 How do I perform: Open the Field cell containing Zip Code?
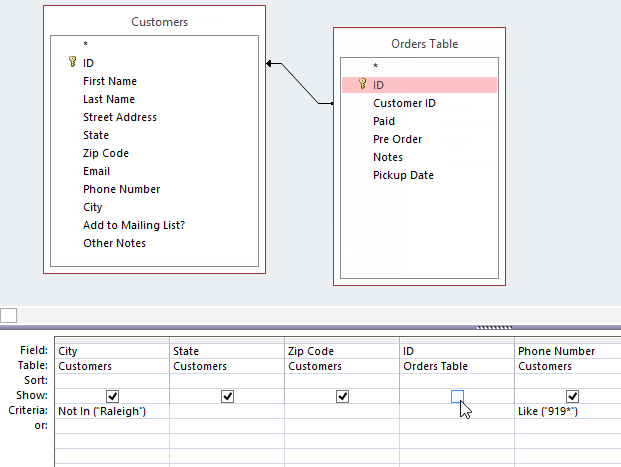click(342, 351)
